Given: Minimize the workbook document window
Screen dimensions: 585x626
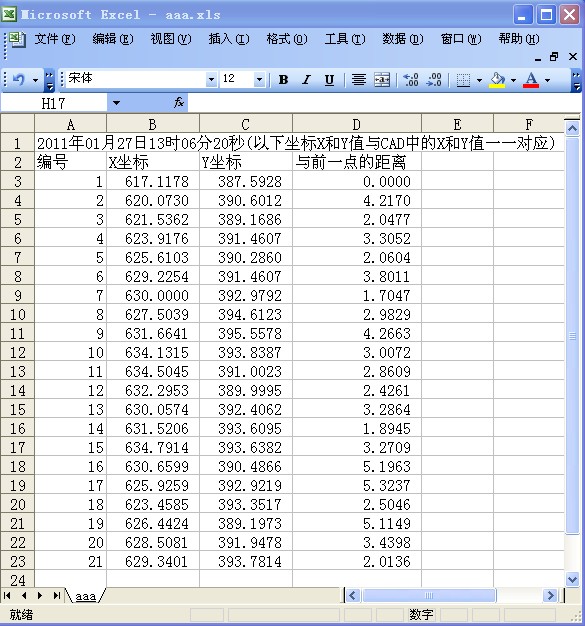Looking at the screenshot, I should click(538, 57).
